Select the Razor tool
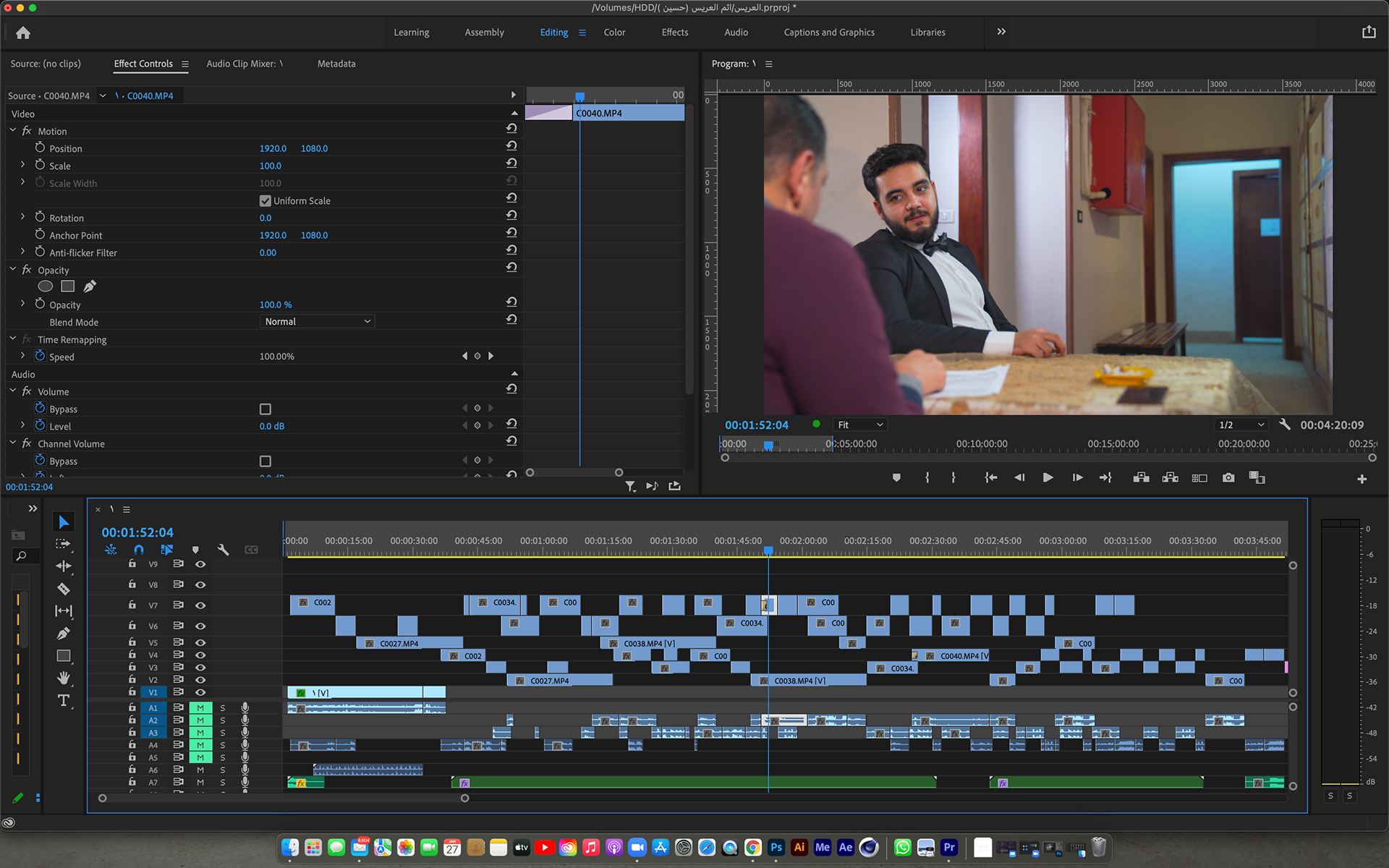 pyautogui.click(x=64, y=589)
